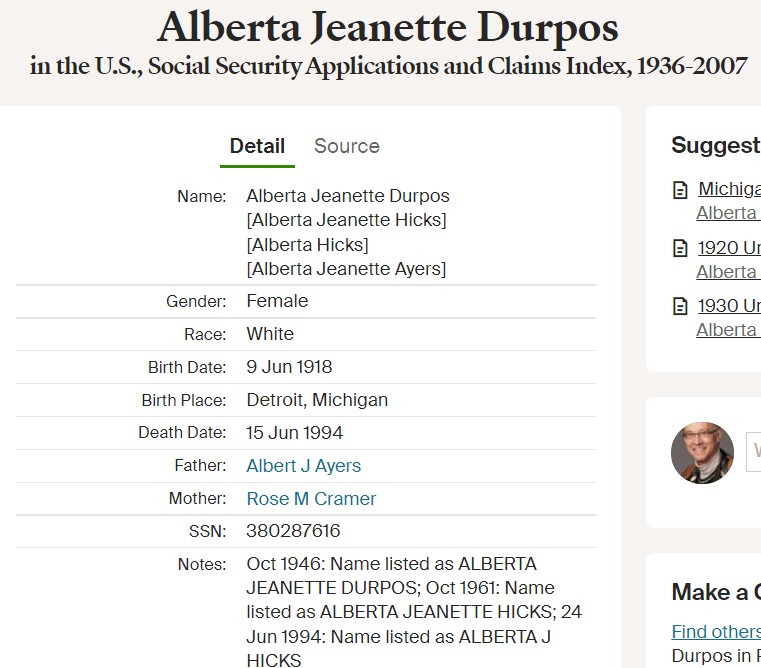Select the SSN value 380287616
Image resolution: width=761 pixels, height=668 pixels.
pos(293,531)
